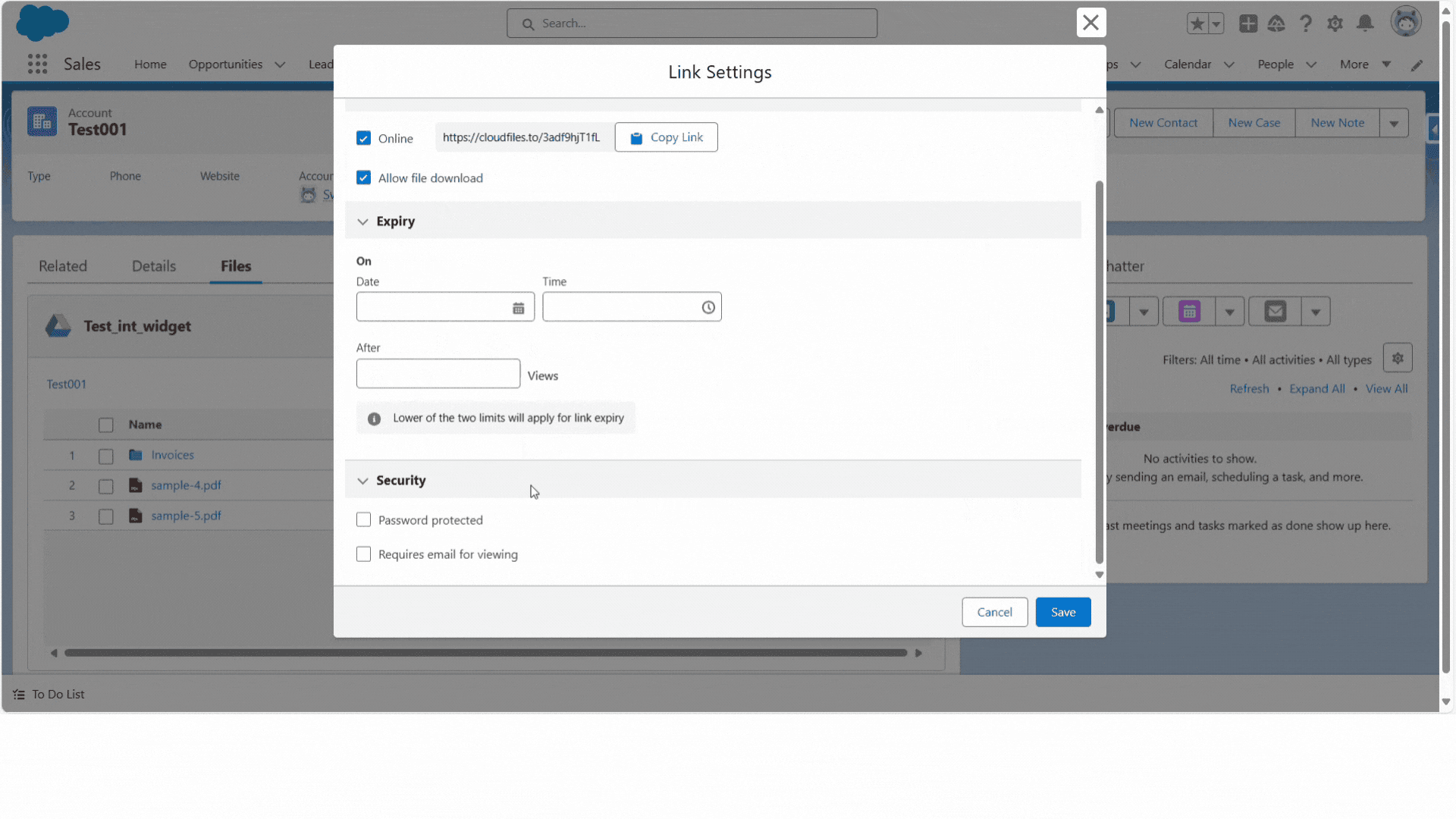Screen dimensions: 1456x819
Task: Enable Password protected security
Action: pos(364,520)
